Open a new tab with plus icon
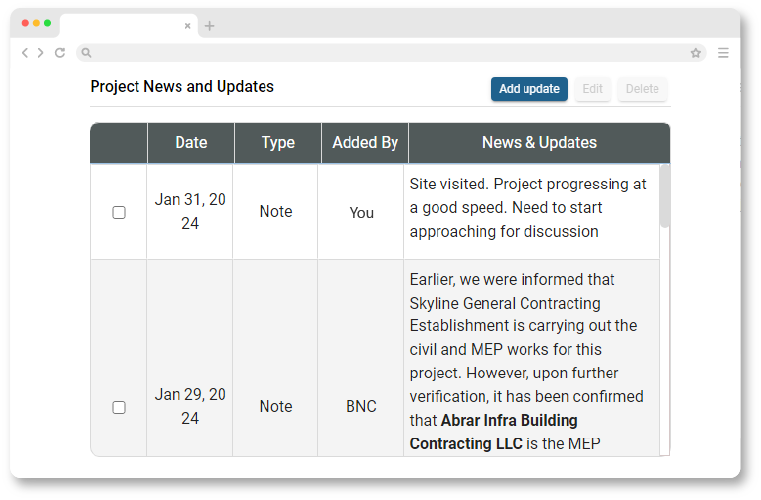The width and height of the screenshot is (761, 500). tap(209, 26)
